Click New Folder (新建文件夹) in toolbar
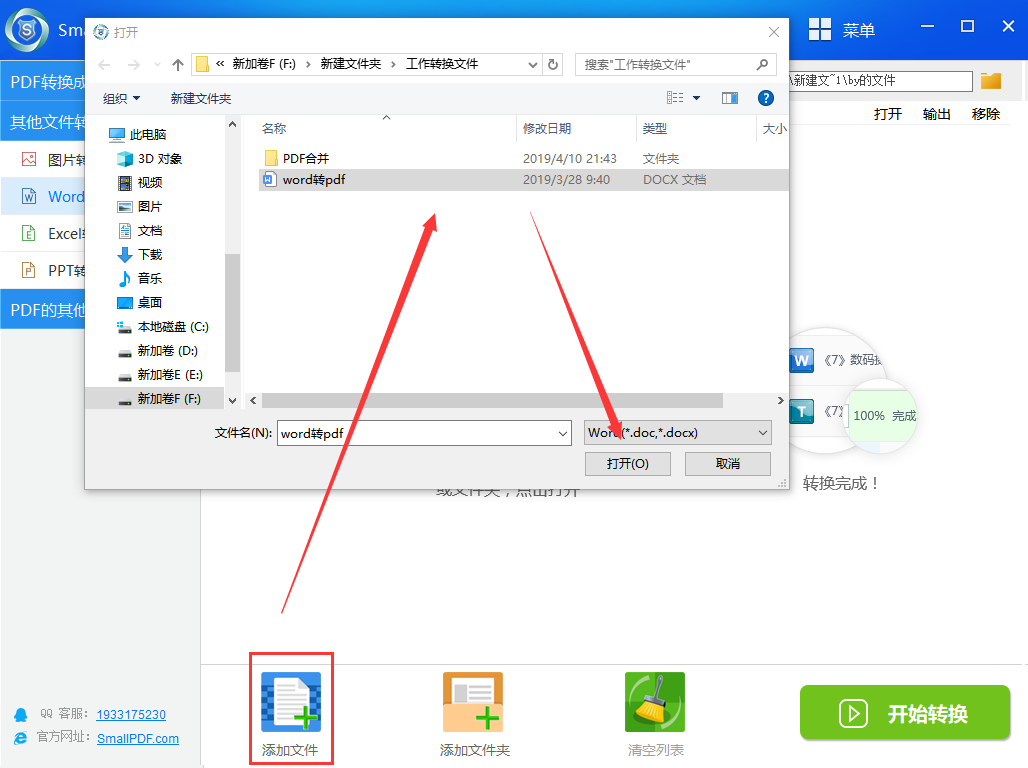Viewport: 1028px width, 768px height. pos(200,98)
